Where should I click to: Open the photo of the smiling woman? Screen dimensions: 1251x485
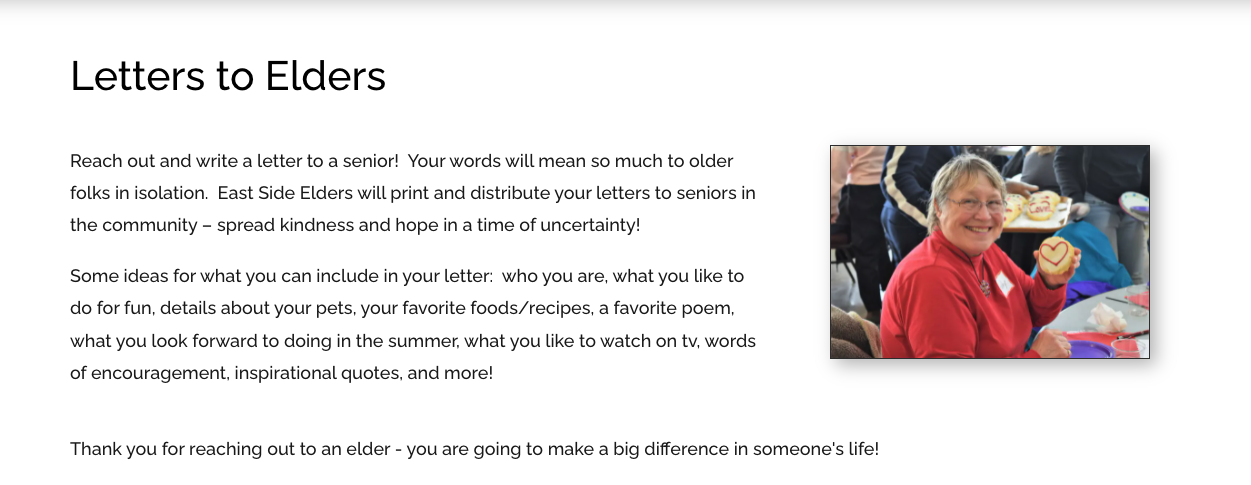point(989,252)
